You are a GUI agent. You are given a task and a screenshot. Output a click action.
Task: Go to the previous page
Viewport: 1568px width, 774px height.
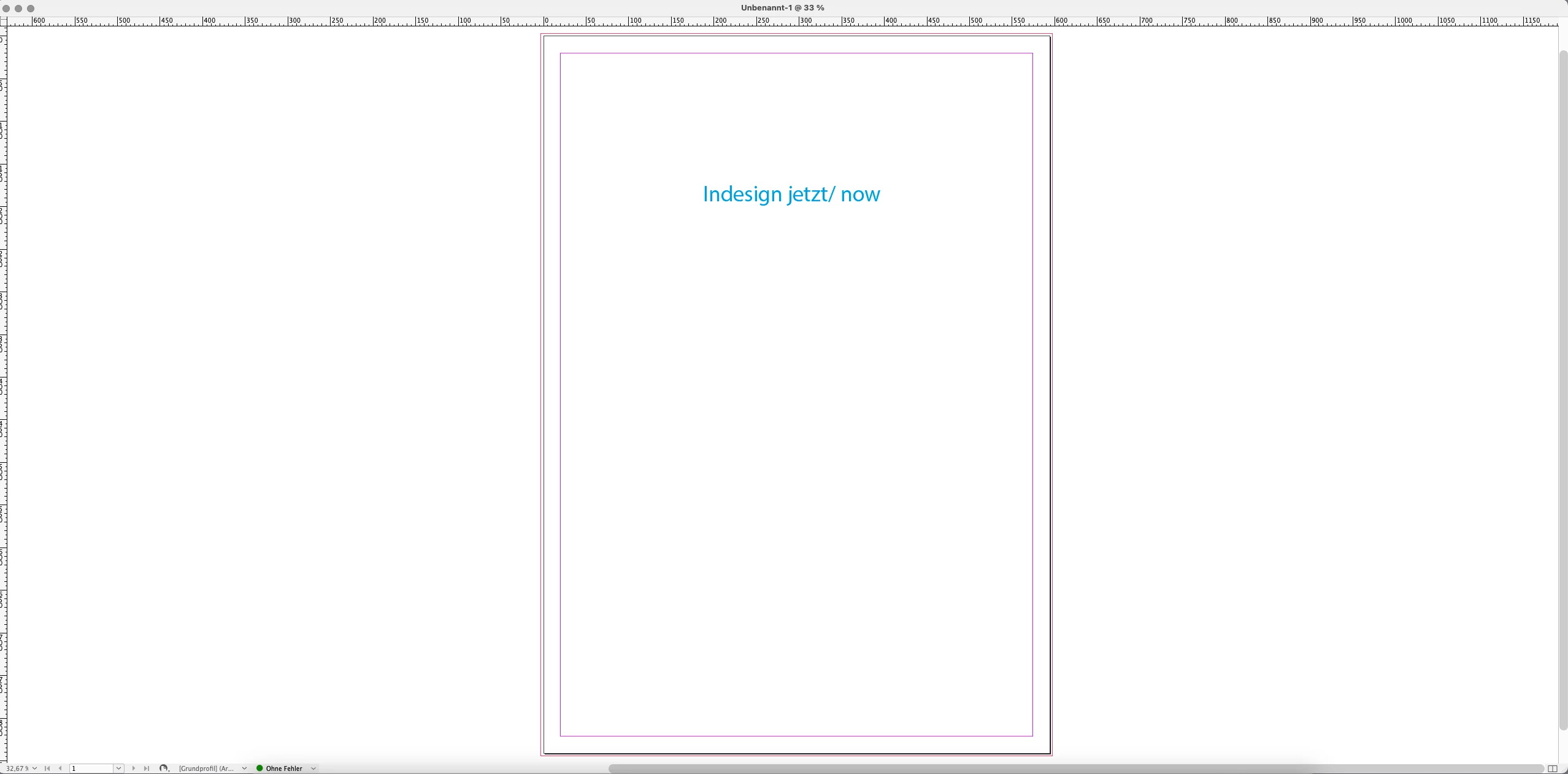[60, 768]
